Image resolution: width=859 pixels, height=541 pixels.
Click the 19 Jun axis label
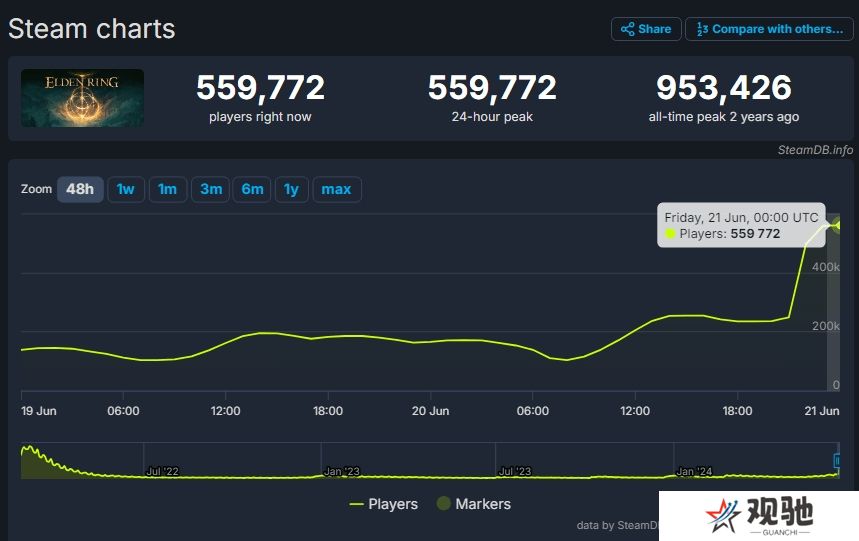pyautogui.click(x=38, y=411)
